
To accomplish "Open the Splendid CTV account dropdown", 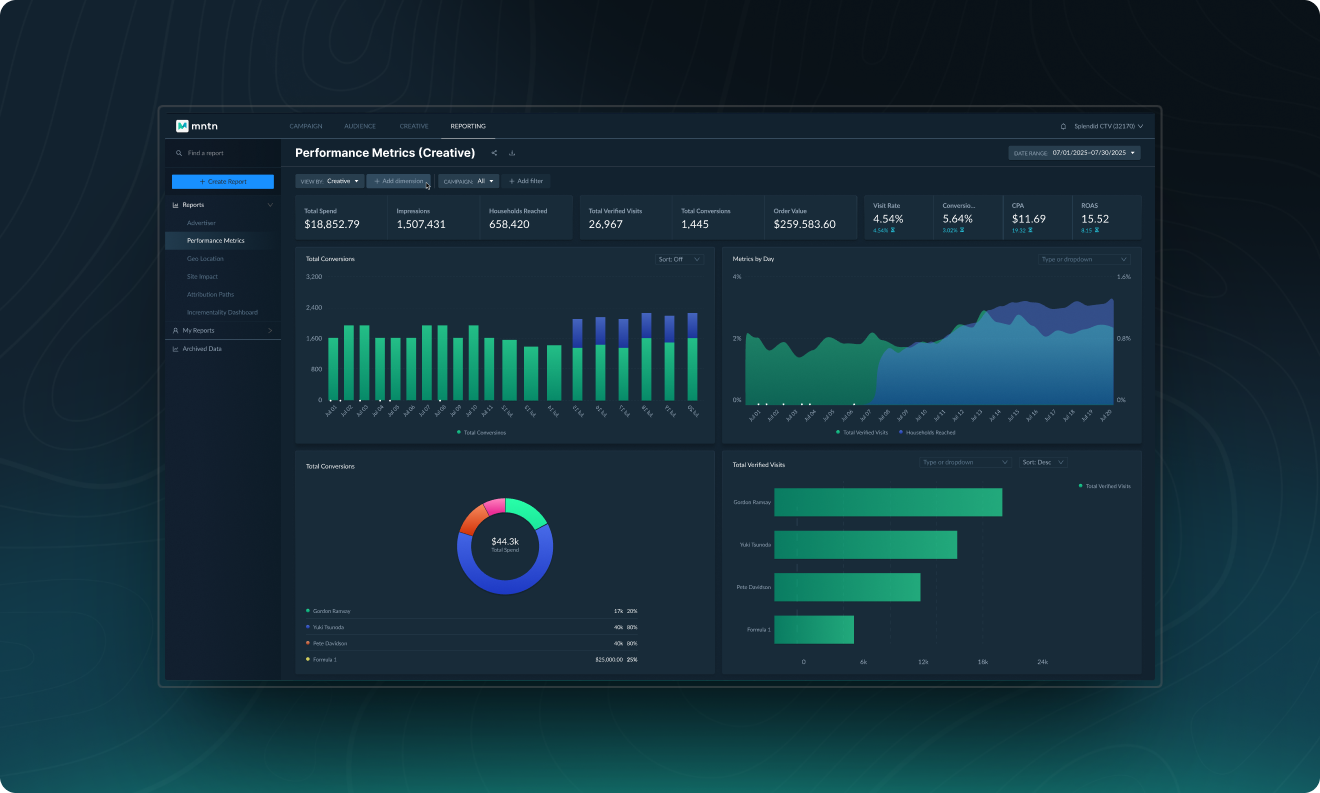I will coord(1108,126).
